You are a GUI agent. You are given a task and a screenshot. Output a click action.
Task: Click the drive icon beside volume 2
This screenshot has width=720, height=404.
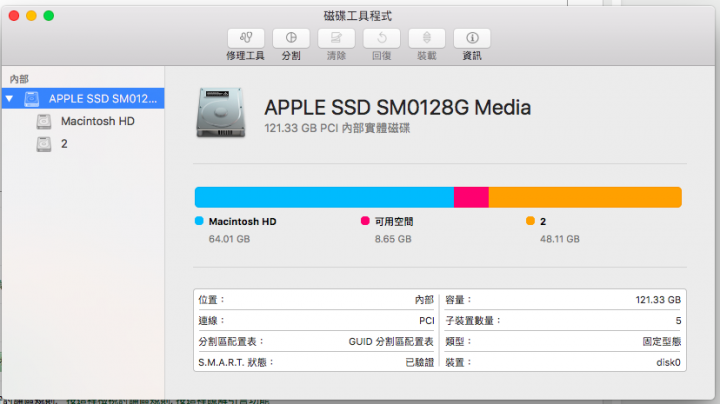[x=44, y=144]
